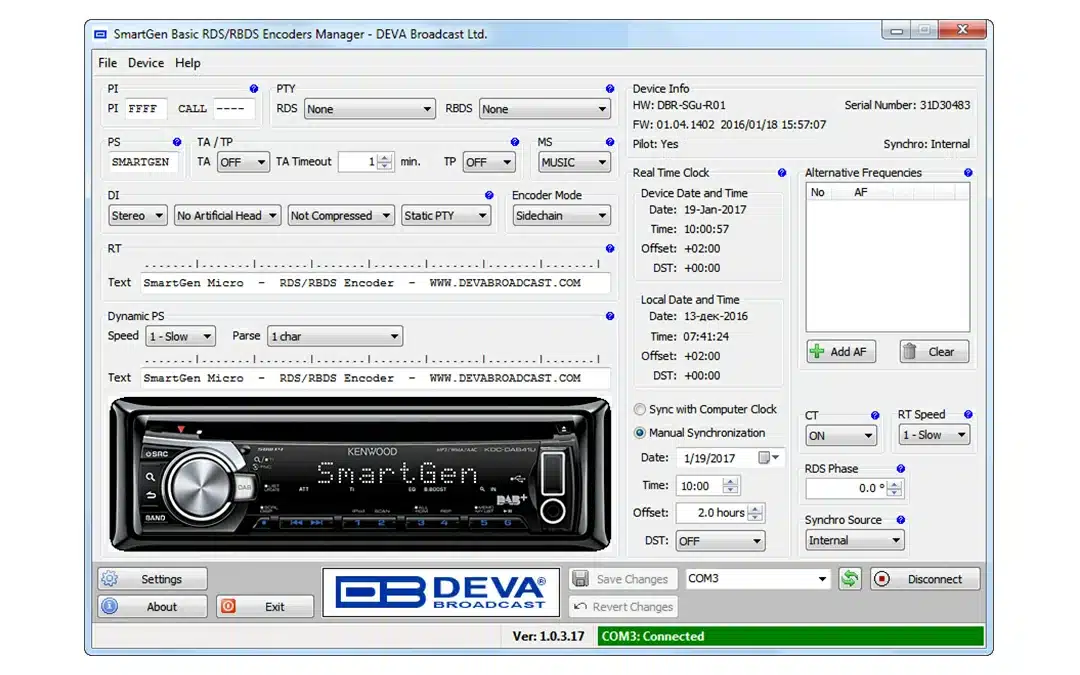1080x675 pixels.
Task: Click the Clear AF button
Action: pyautogui.click(x=934, y=351)
